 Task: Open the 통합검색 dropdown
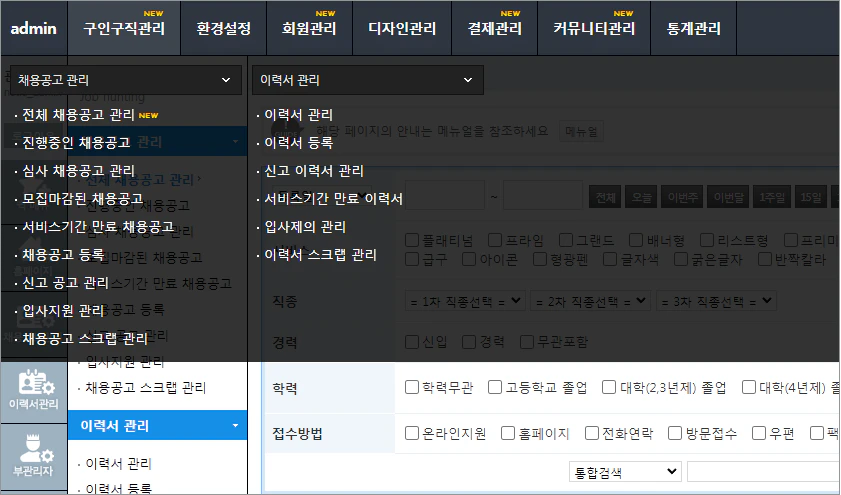625,472
